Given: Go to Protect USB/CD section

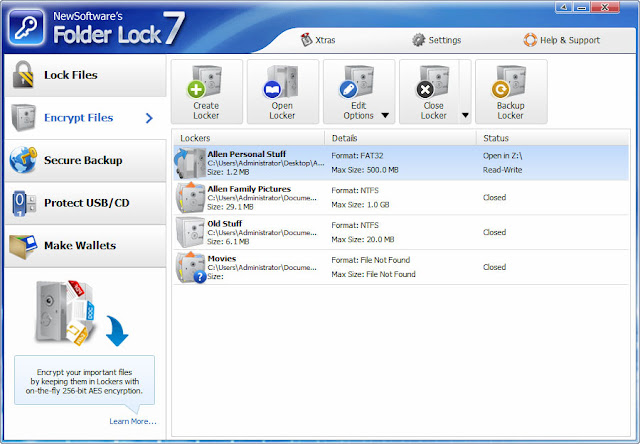Looking at the screenshot, I should [85, 203].
